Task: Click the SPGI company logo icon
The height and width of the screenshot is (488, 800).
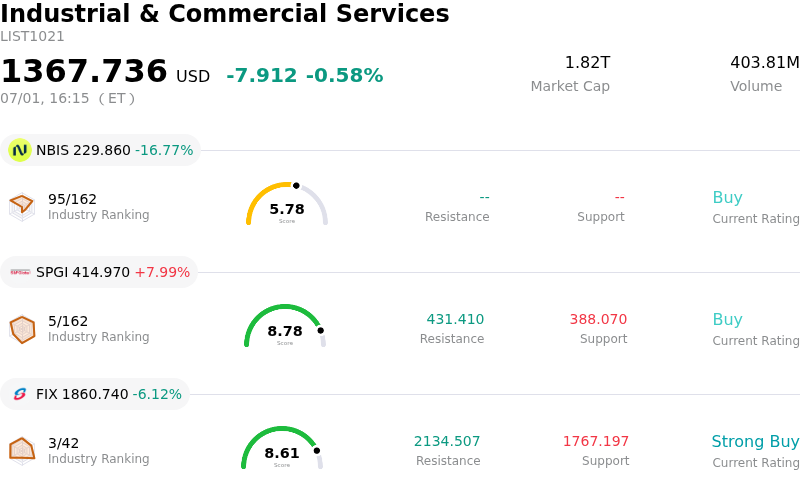Action: (20, 272)
